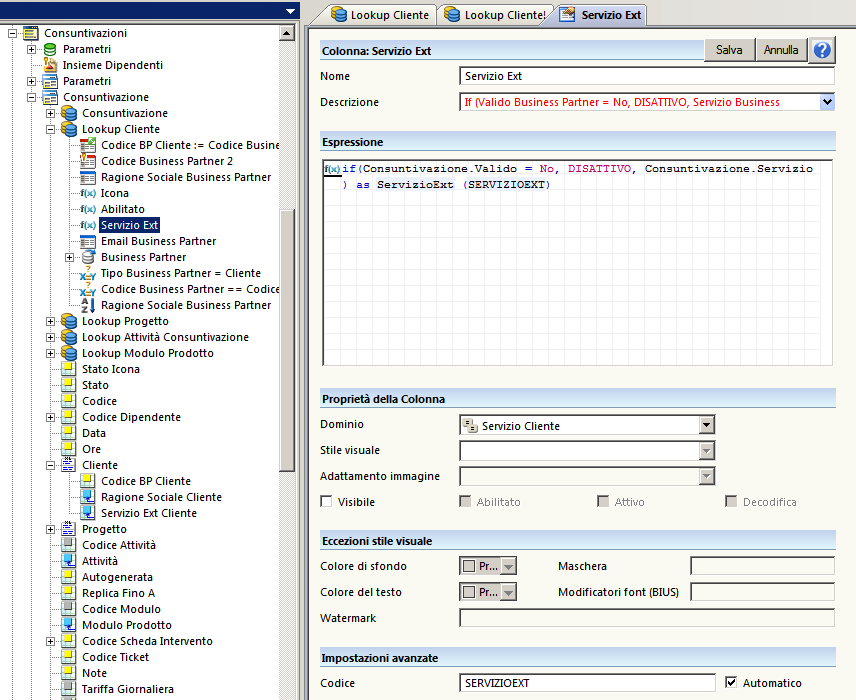Click the f(x) icon in expression editor
856x700 pixels.
tap(332, 169)
